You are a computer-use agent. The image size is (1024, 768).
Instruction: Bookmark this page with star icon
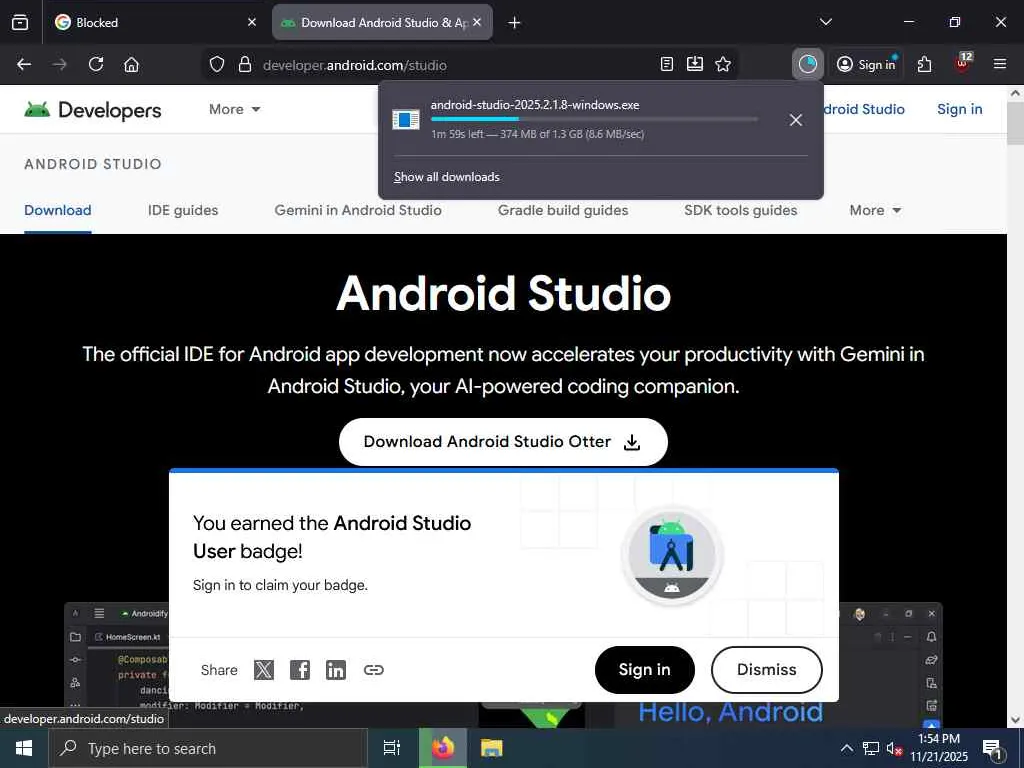723,64
